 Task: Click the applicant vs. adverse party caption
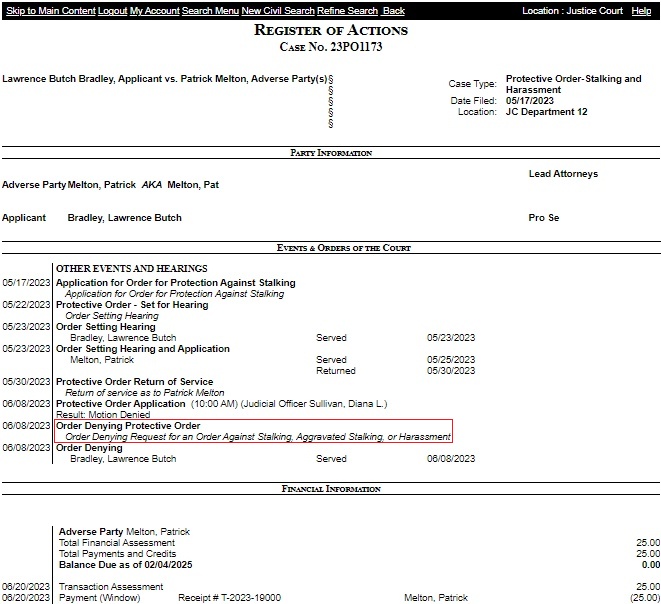pos(165,79)
